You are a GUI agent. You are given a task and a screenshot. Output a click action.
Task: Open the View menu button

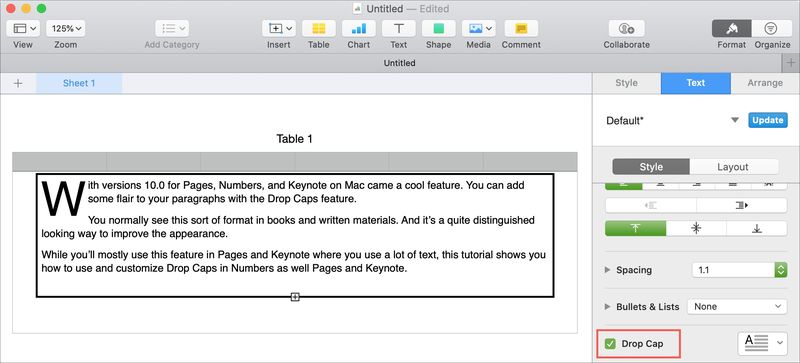pos(23,29)
